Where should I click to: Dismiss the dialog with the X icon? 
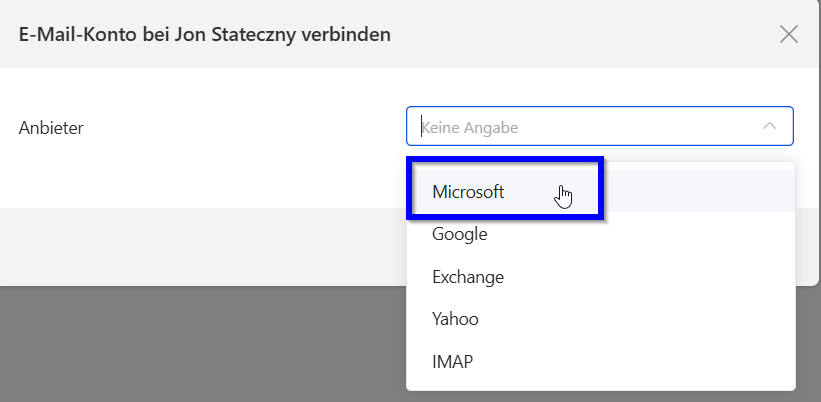pyautogui.click(x=788, y=34)
